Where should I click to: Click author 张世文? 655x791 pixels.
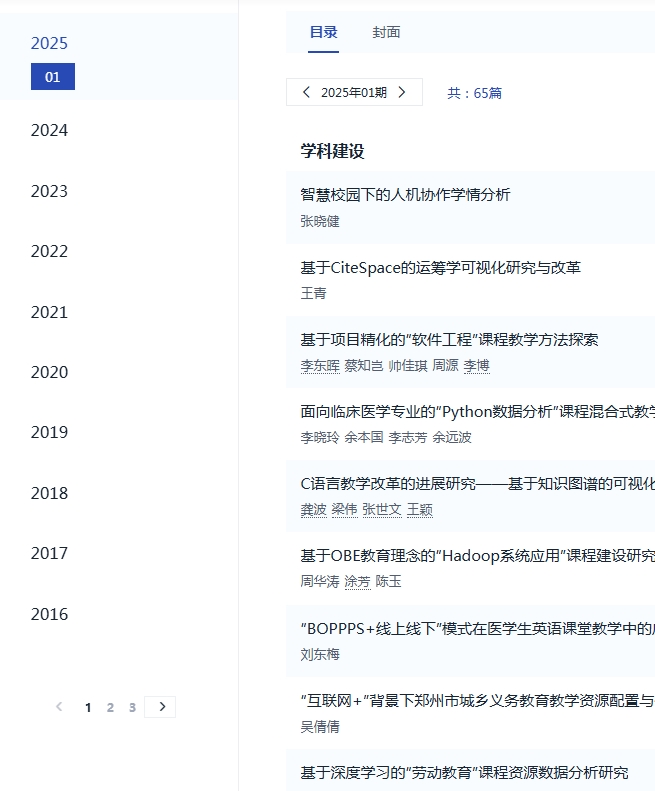382,510
